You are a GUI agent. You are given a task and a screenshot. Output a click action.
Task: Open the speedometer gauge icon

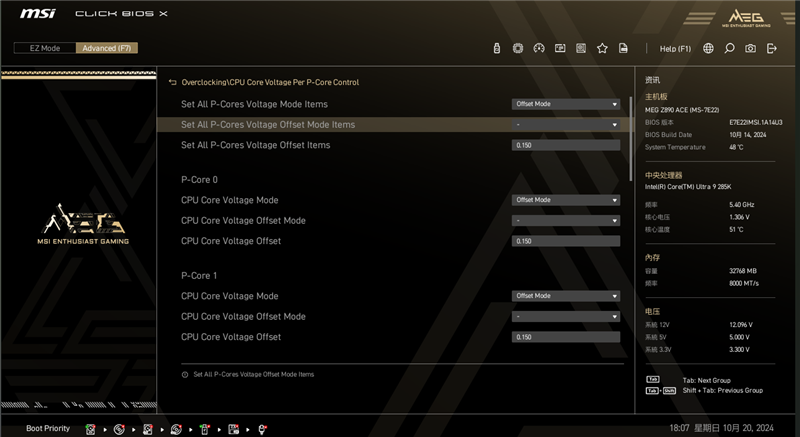539,48
